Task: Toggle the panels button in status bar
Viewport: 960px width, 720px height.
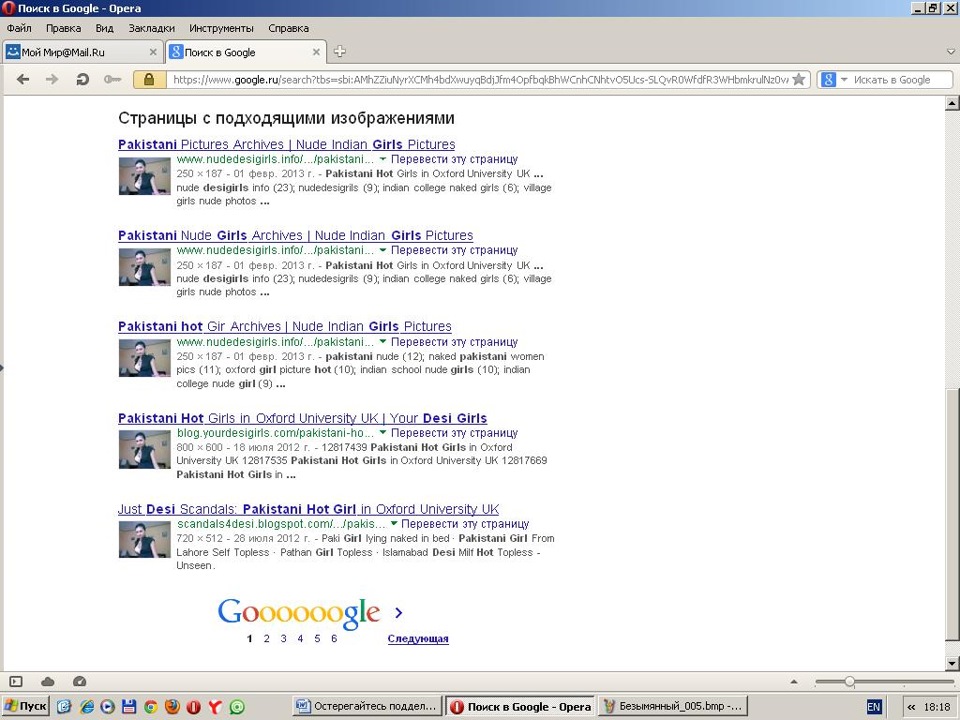Action: point(16,681)
